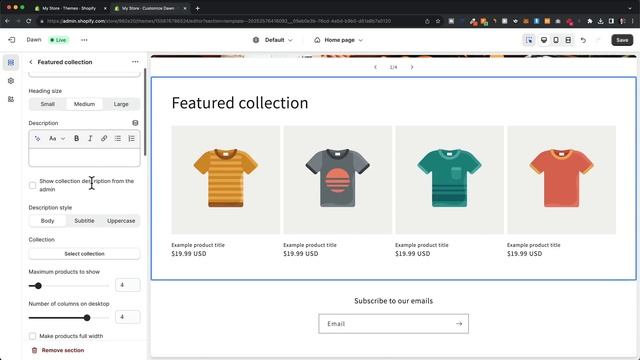Screen dimensions: 640x360
Task: Click the Featured collection heading in preview
Action: pyautogui.click(x=240, y=103)
